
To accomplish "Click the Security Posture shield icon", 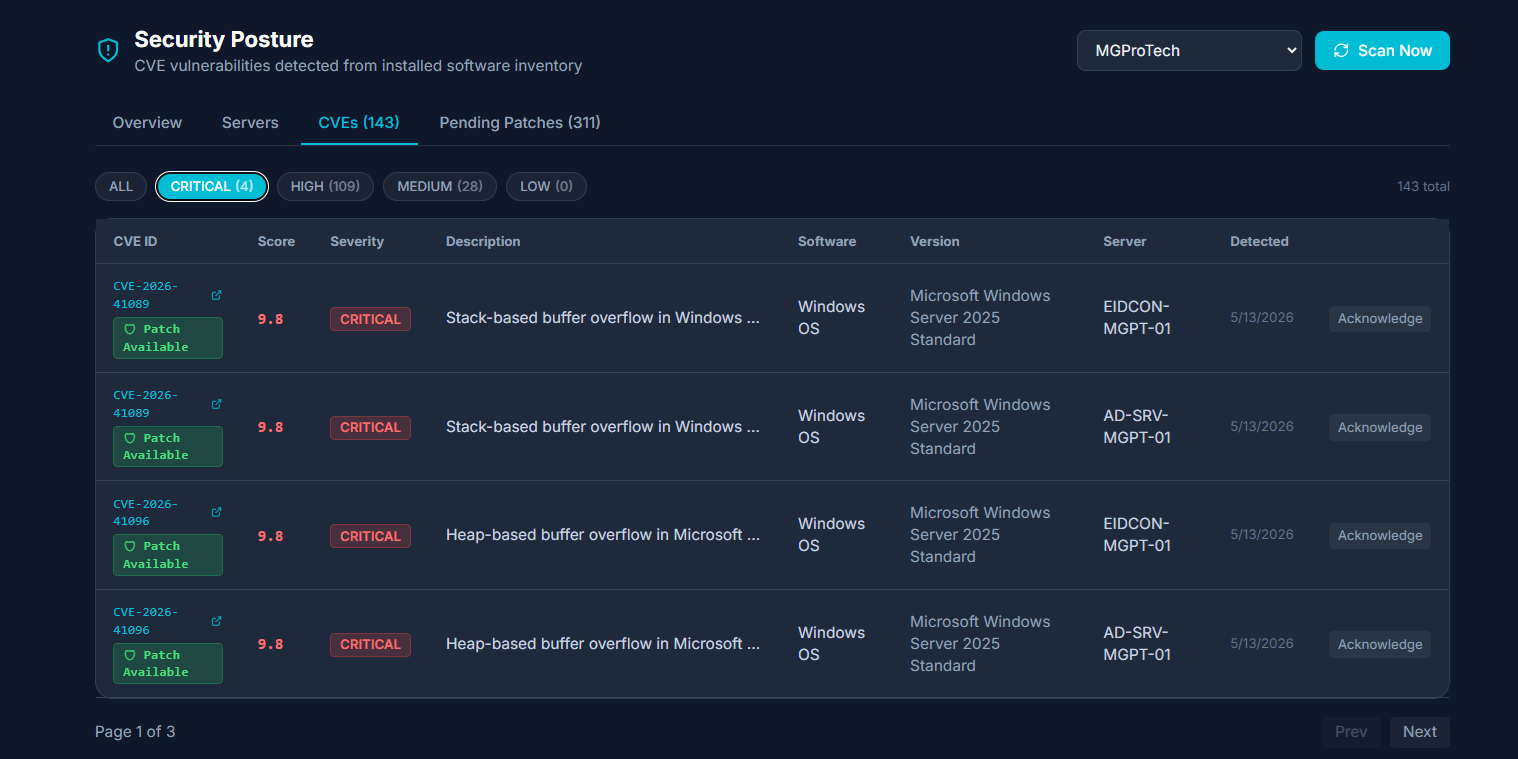I will click(x=108, y=50).
